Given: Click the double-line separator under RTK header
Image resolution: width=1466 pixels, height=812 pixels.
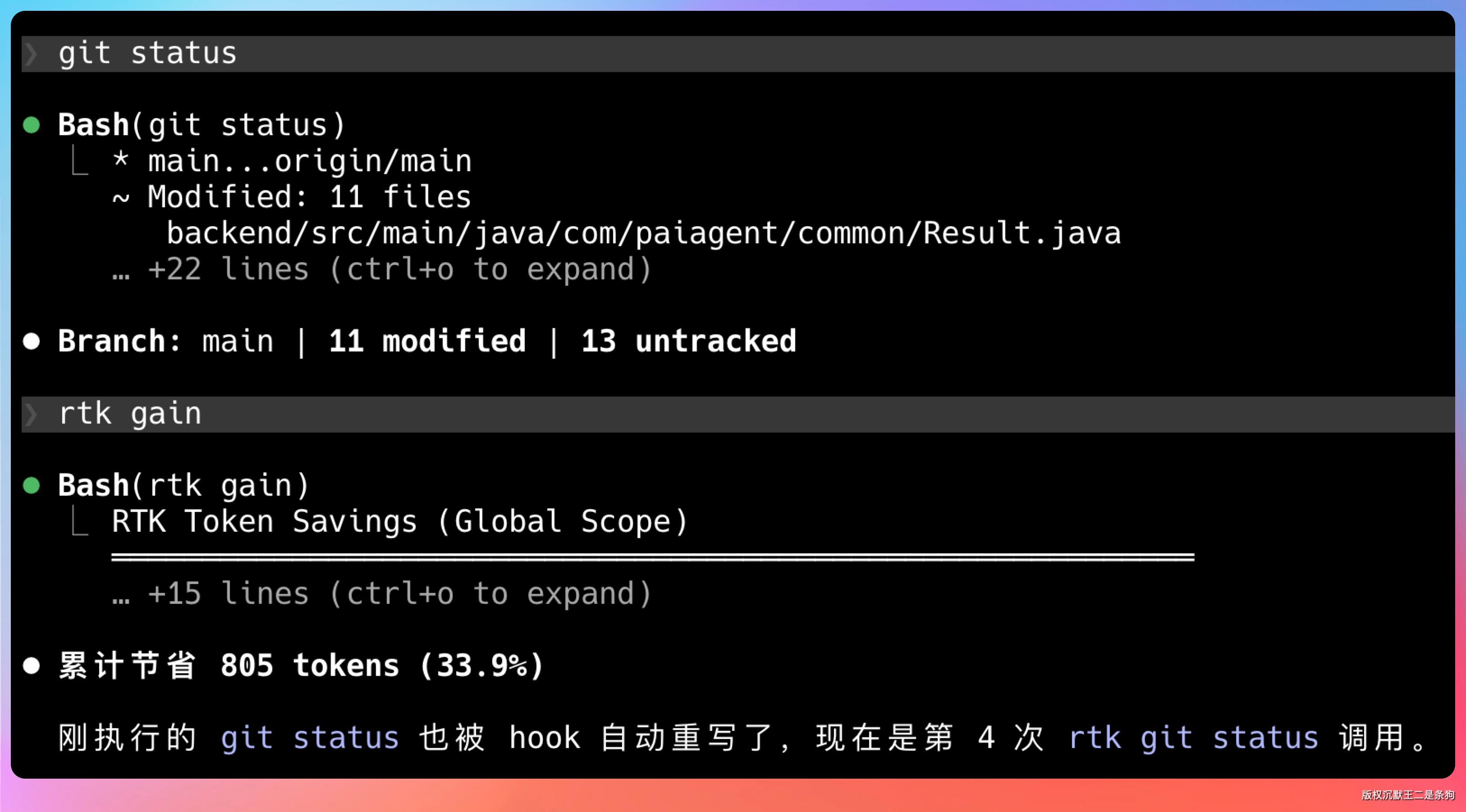Looking at the screenshot, I should pos(652,557).
